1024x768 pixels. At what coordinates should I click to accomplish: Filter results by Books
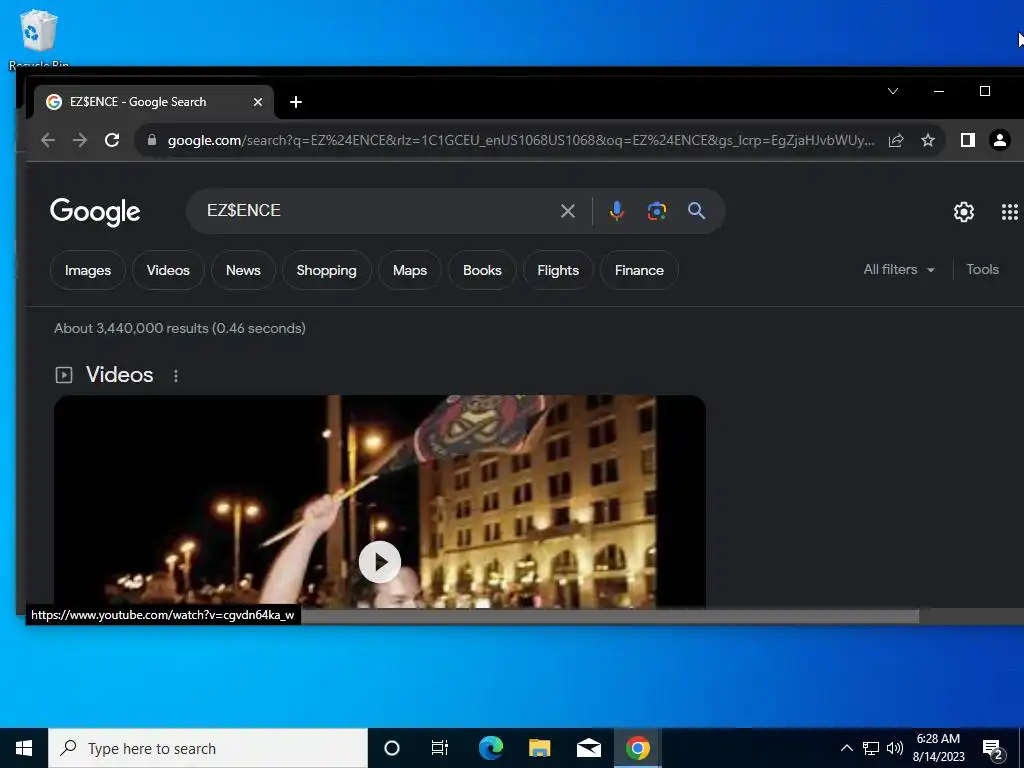pos(482,270)
